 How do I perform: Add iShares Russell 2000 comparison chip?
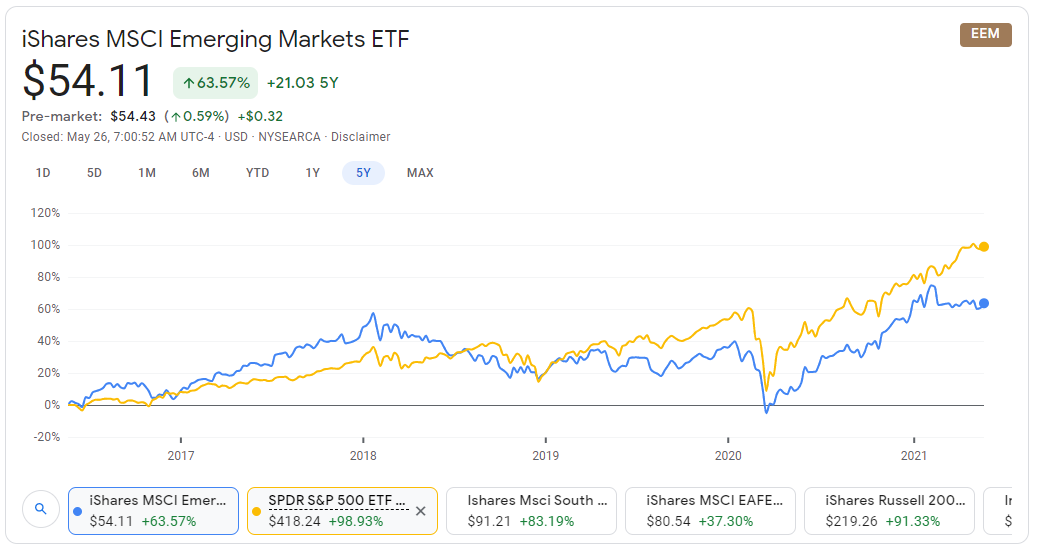point(889,511)
